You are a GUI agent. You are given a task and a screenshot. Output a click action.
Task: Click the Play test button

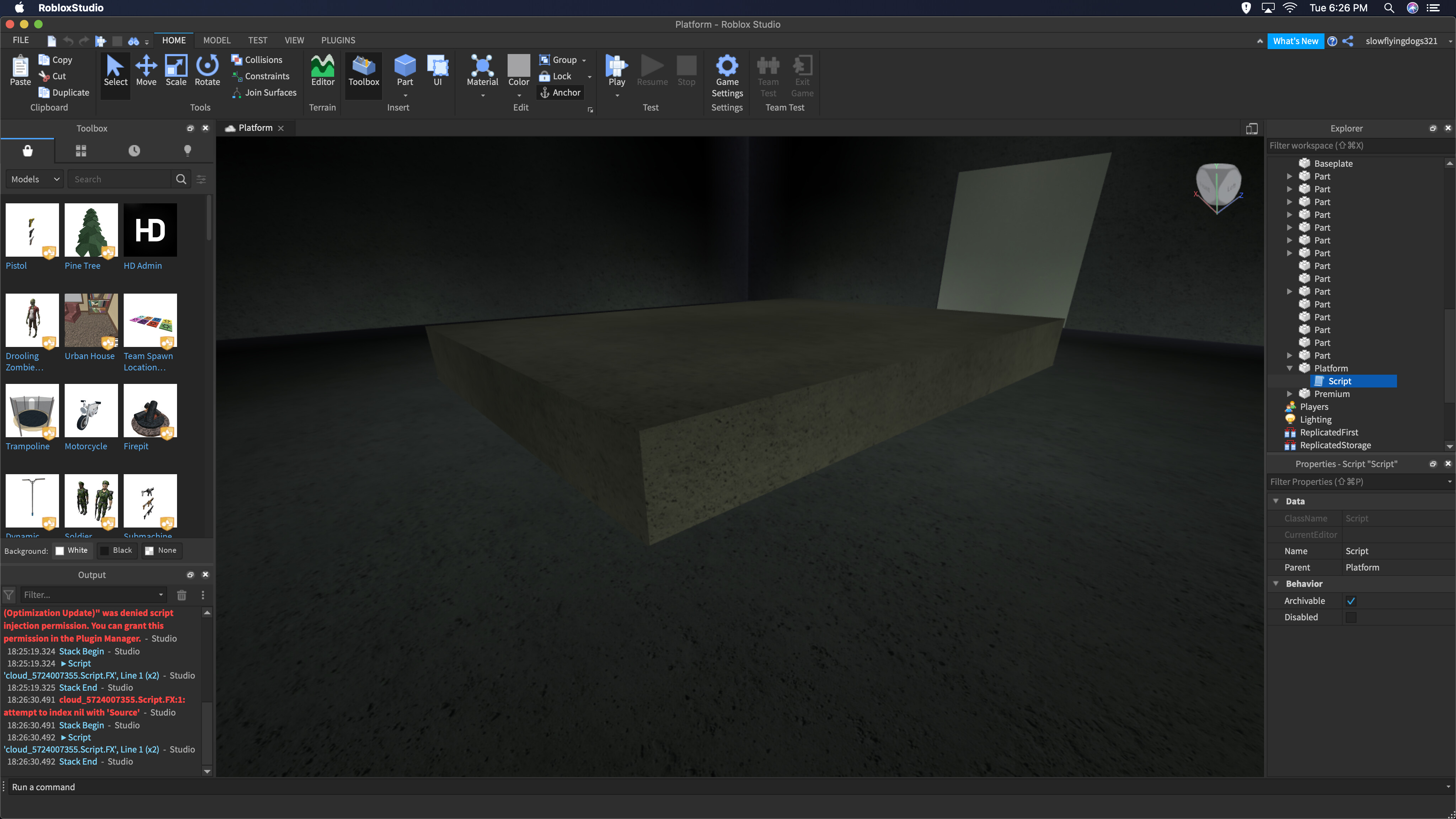tap(617, 71)
